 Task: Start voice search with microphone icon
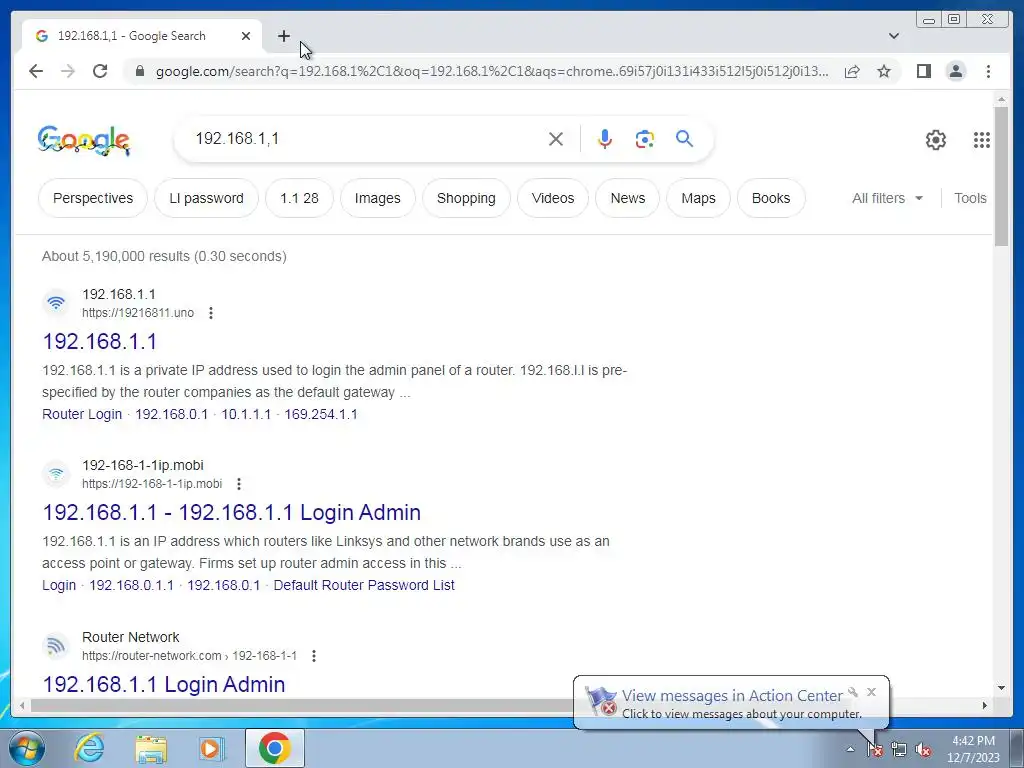[x=605, y=138]
